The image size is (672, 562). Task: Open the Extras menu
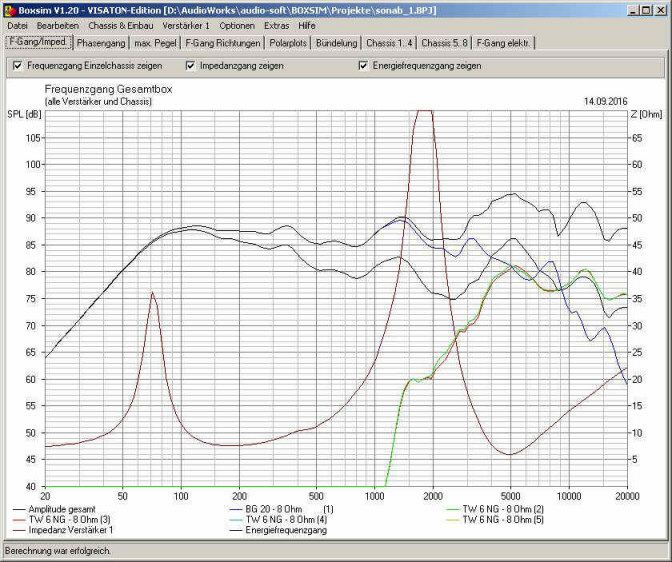(276, 25)
